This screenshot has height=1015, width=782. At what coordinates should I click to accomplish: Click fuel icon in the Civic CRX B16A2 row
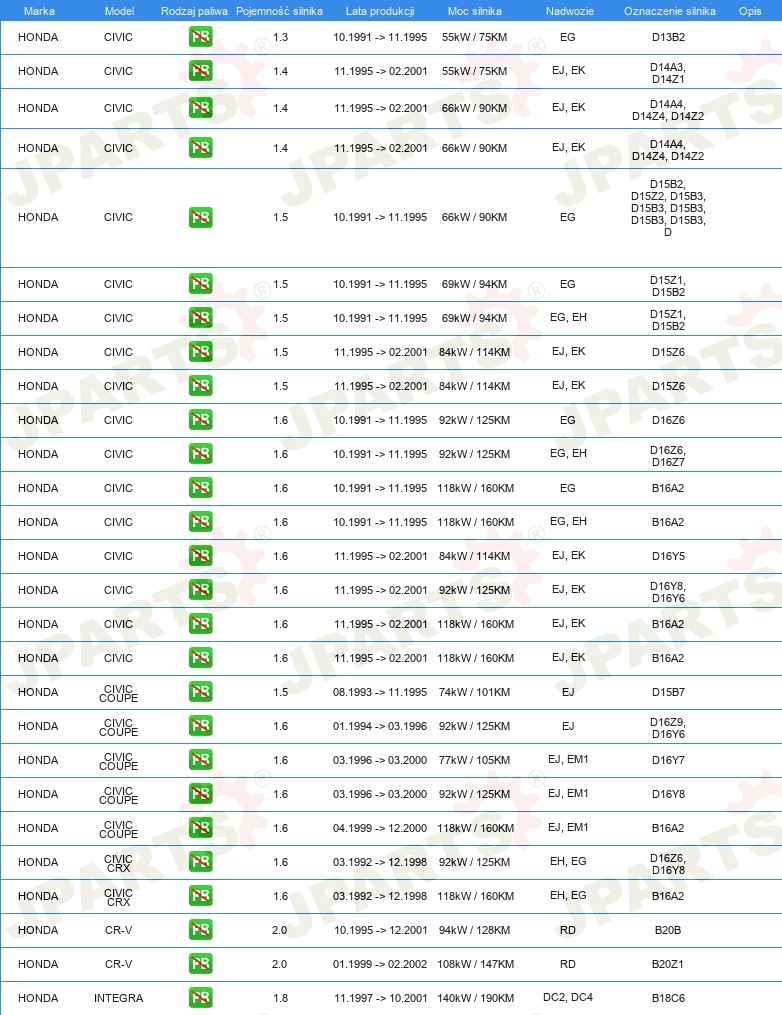coord(201,895)
